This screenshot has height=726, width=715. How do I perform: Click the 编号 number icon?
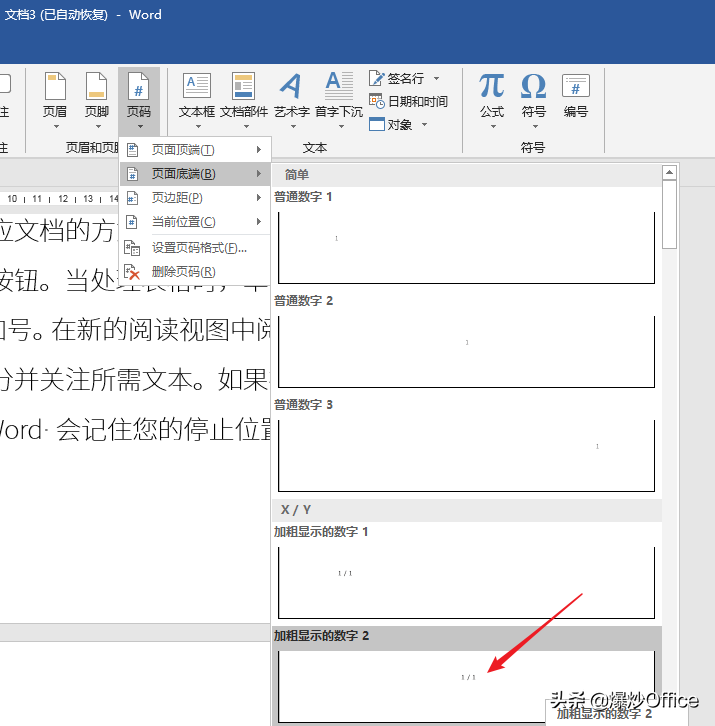tap(576, 86)
